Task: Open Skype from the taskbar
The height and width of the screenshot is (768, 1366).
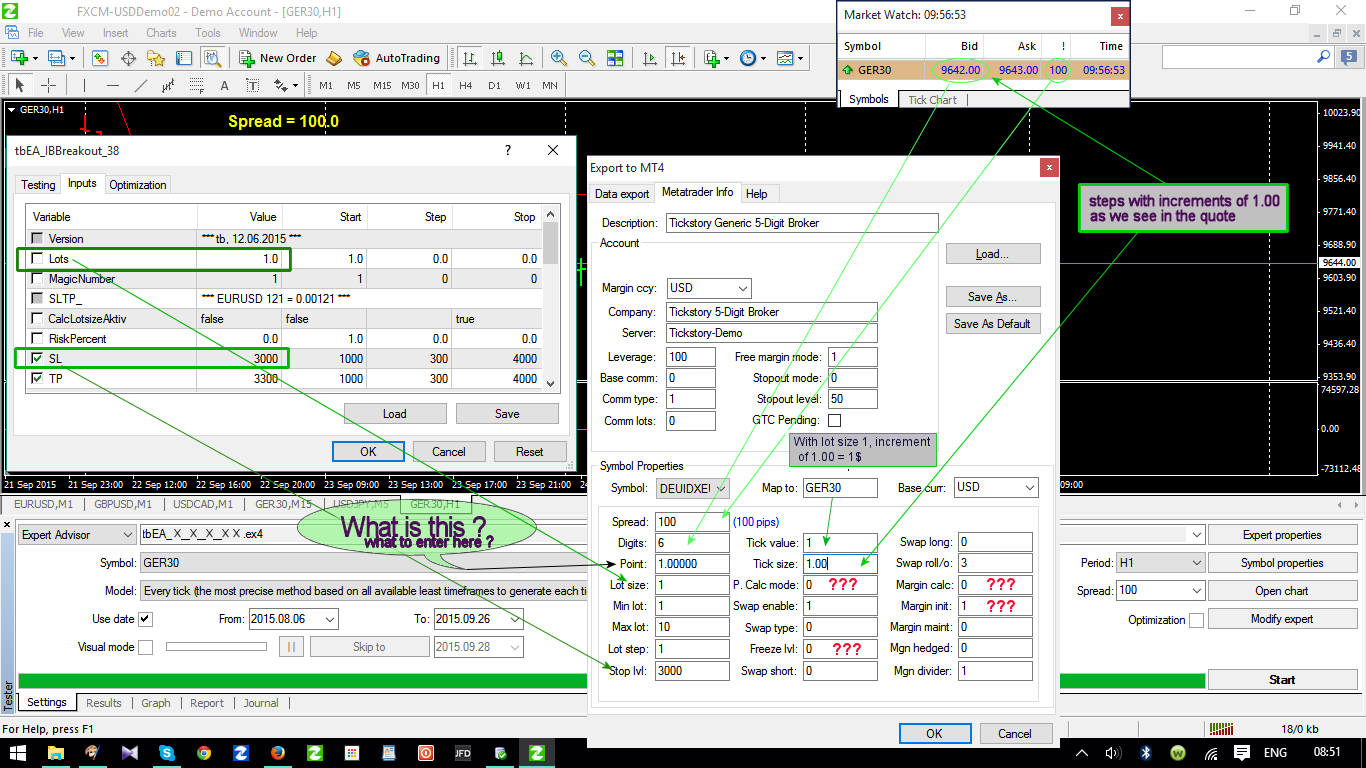Action: click(x=166, y=752)
